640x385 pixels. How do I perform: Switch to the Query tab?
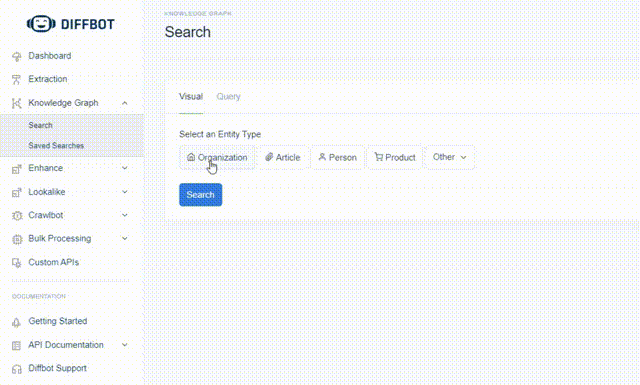tap(228, 97)
